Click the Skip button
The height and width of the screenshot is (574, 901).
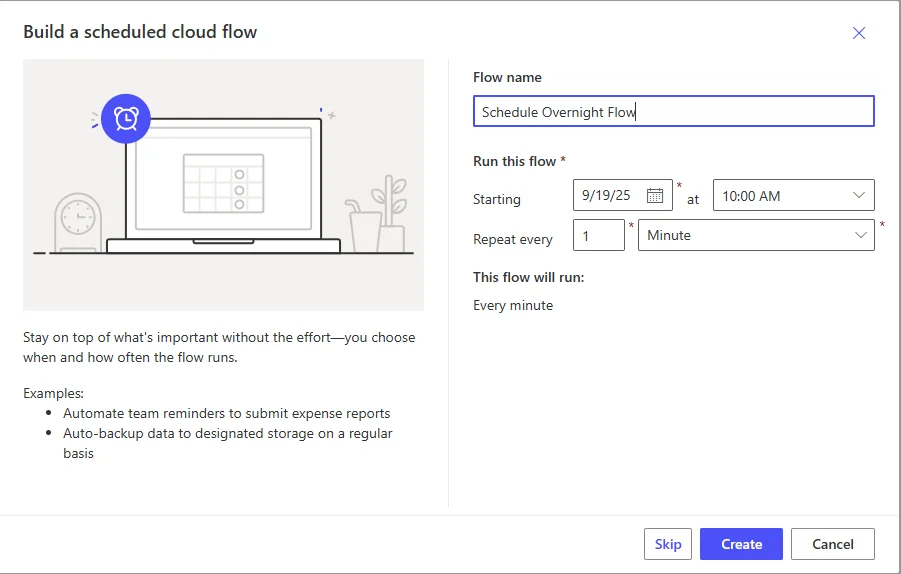pos(668,544)
